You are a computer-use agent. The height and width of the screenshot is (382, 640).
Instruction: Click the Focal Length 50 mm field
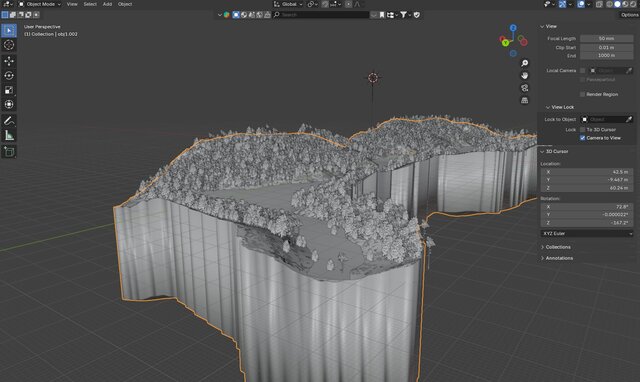click(607, 38)
